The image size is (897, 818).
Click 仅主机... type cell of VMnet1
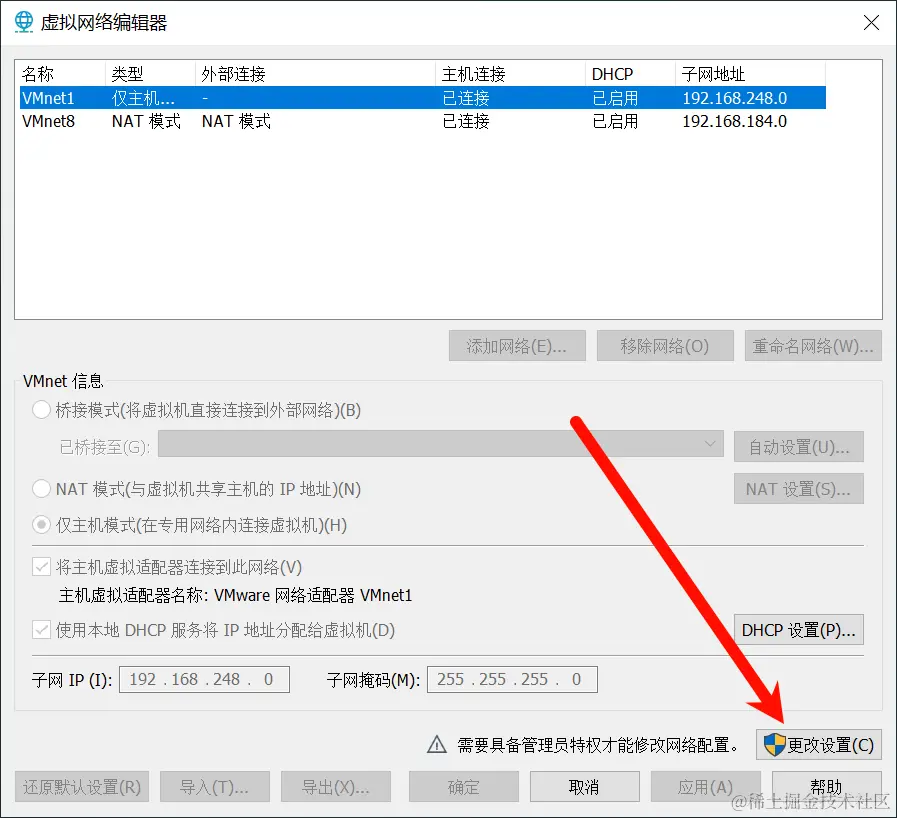(x=143, y=98)
